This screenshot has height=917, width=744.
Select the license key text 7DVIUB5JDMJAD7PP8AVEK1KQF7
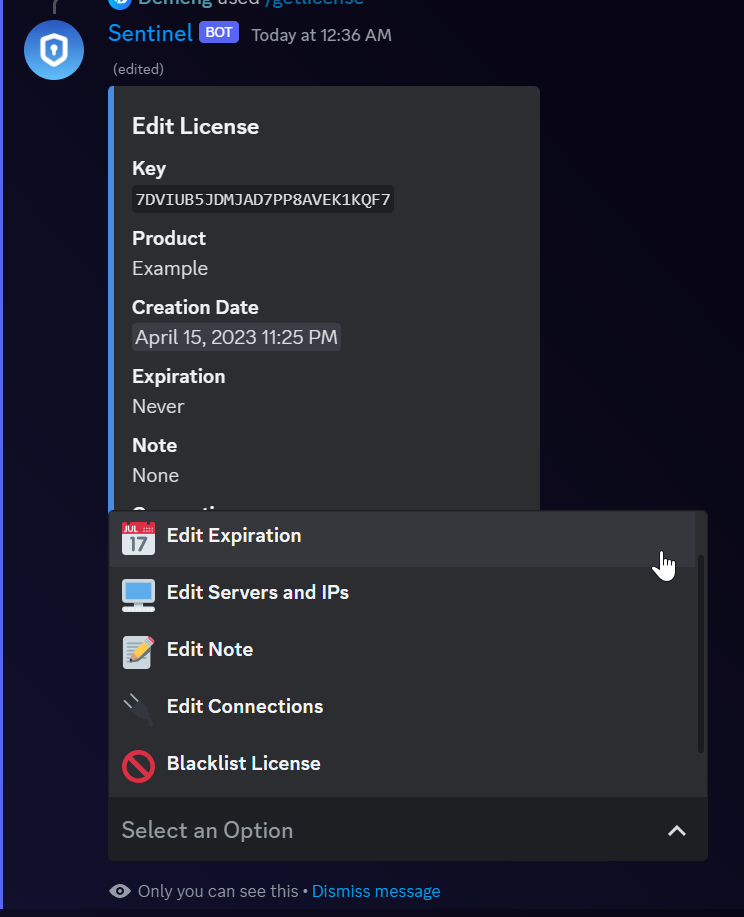tap(262, 199)
